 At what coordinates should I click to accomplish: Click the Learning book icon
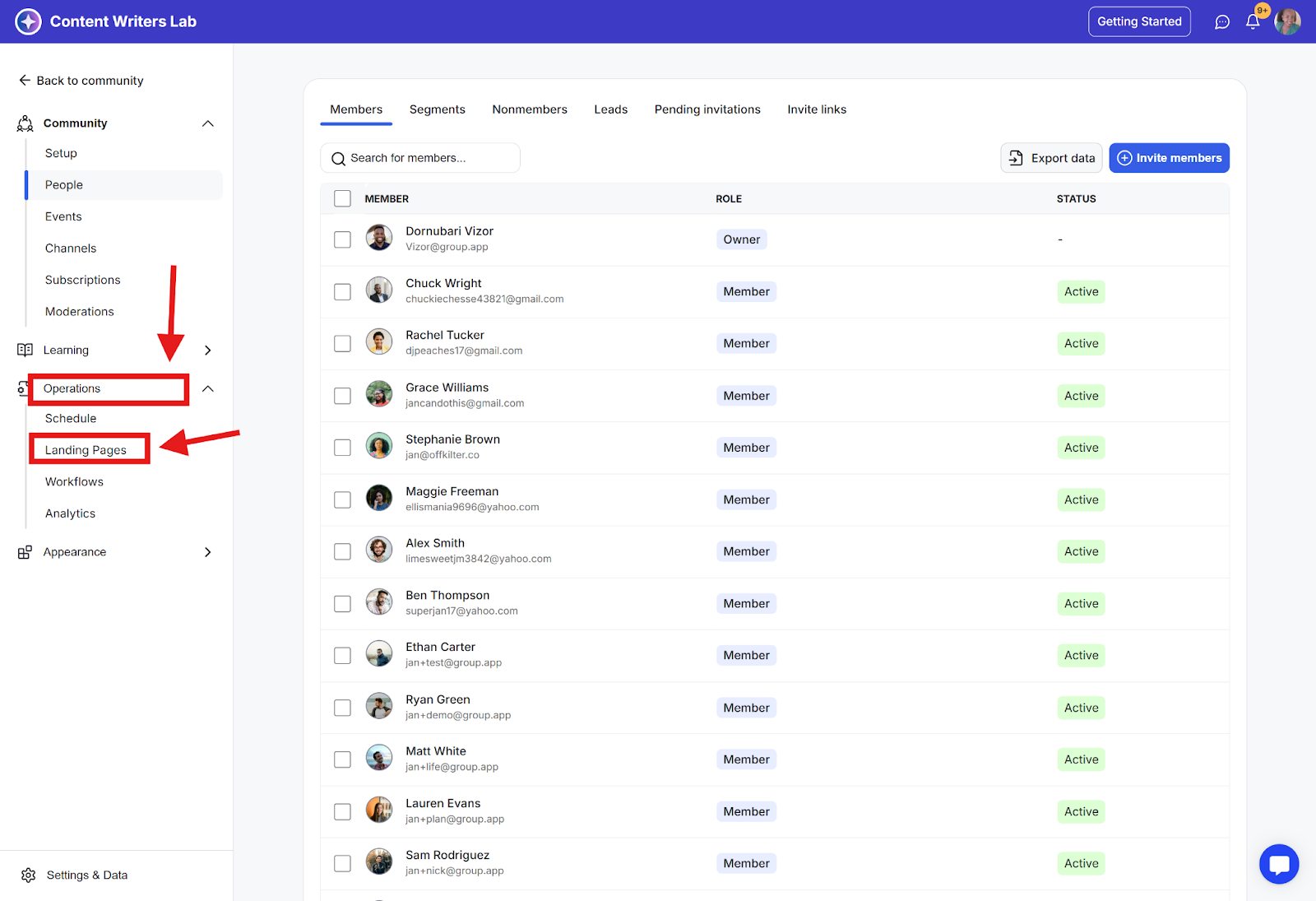(x=25, y=350)
